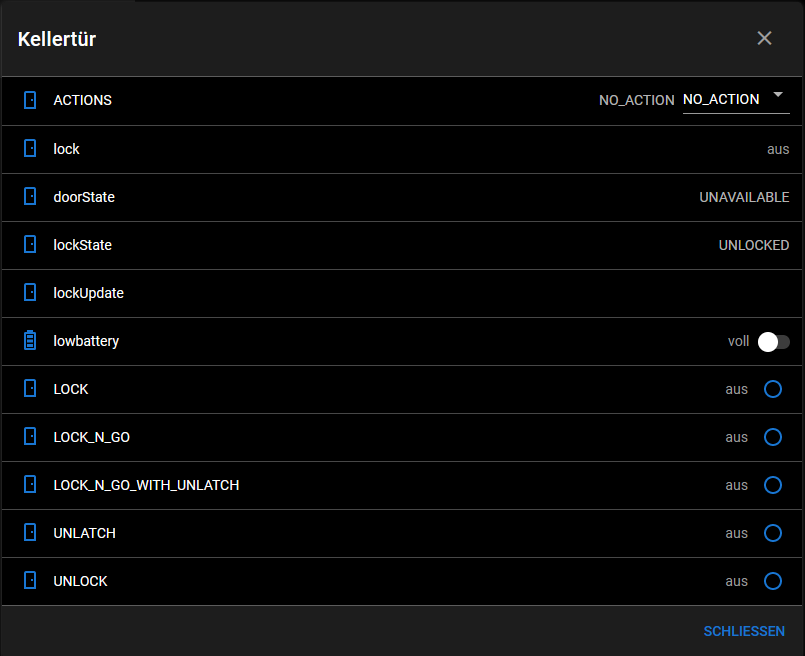Select the door icon next to doorState
Viewport: 805px width, 656px height.
[x=30, y=197]
